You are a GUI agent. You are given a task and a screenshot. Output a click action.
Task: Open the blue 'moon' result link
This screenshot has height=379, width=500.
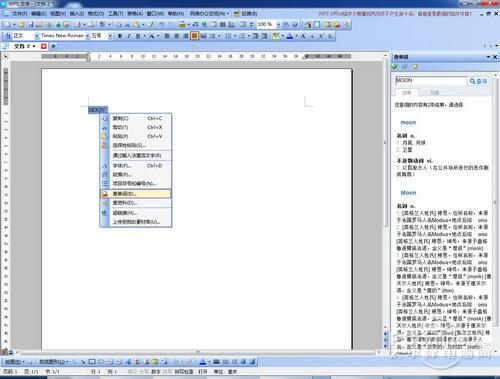click(408, 123)
